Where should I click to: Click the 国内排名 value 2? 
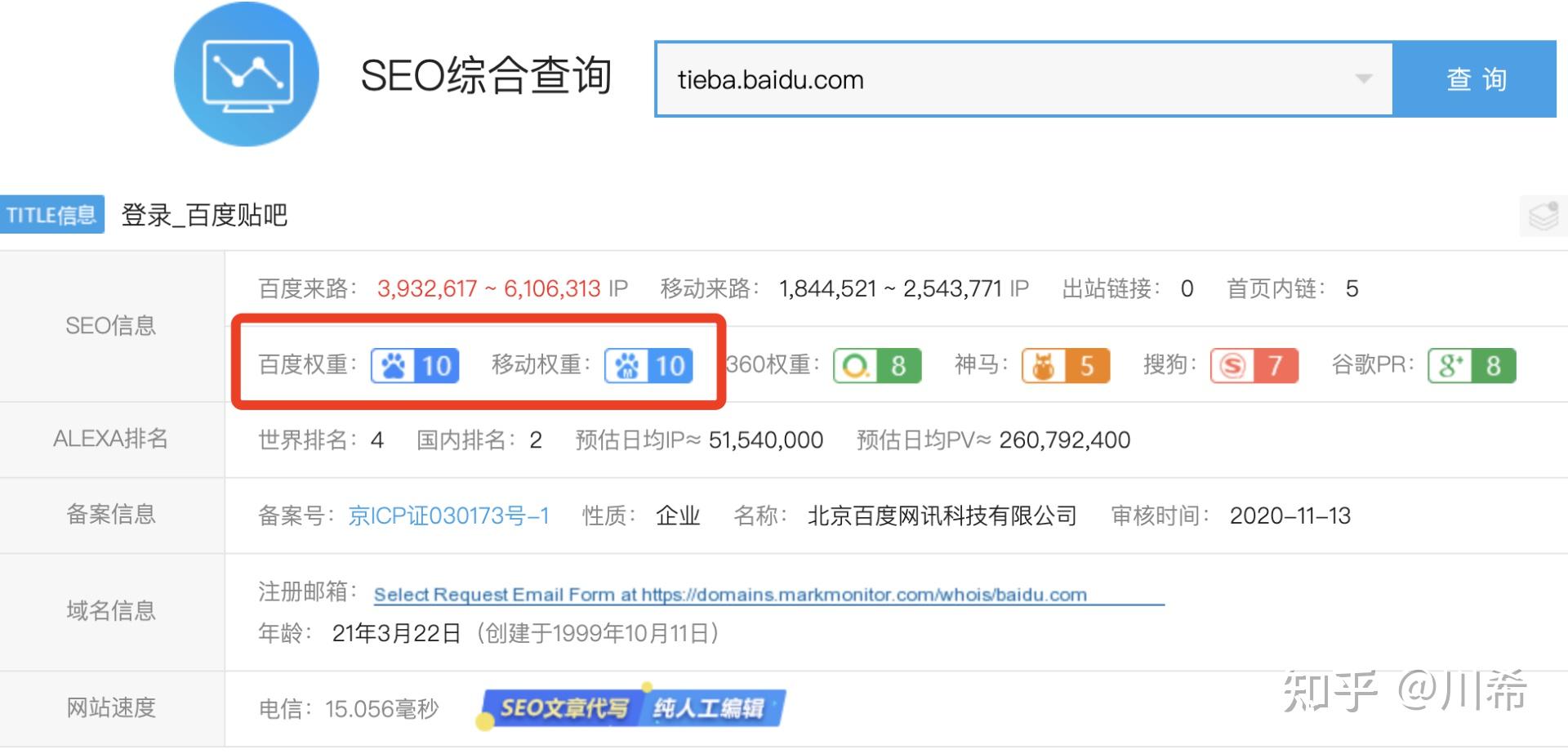coord(536,441)
